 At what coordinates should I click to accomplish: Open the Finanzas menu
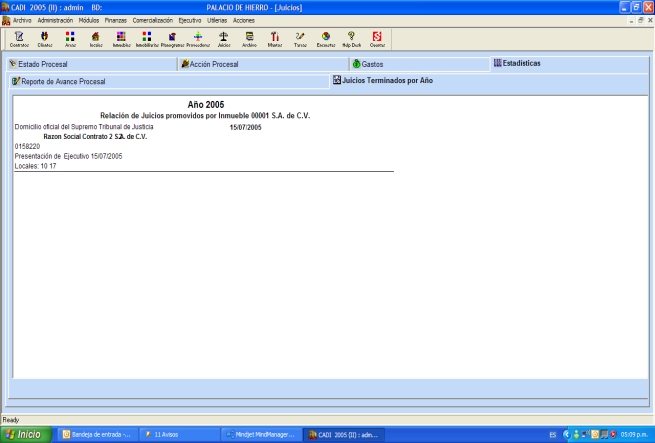[115, 20]
